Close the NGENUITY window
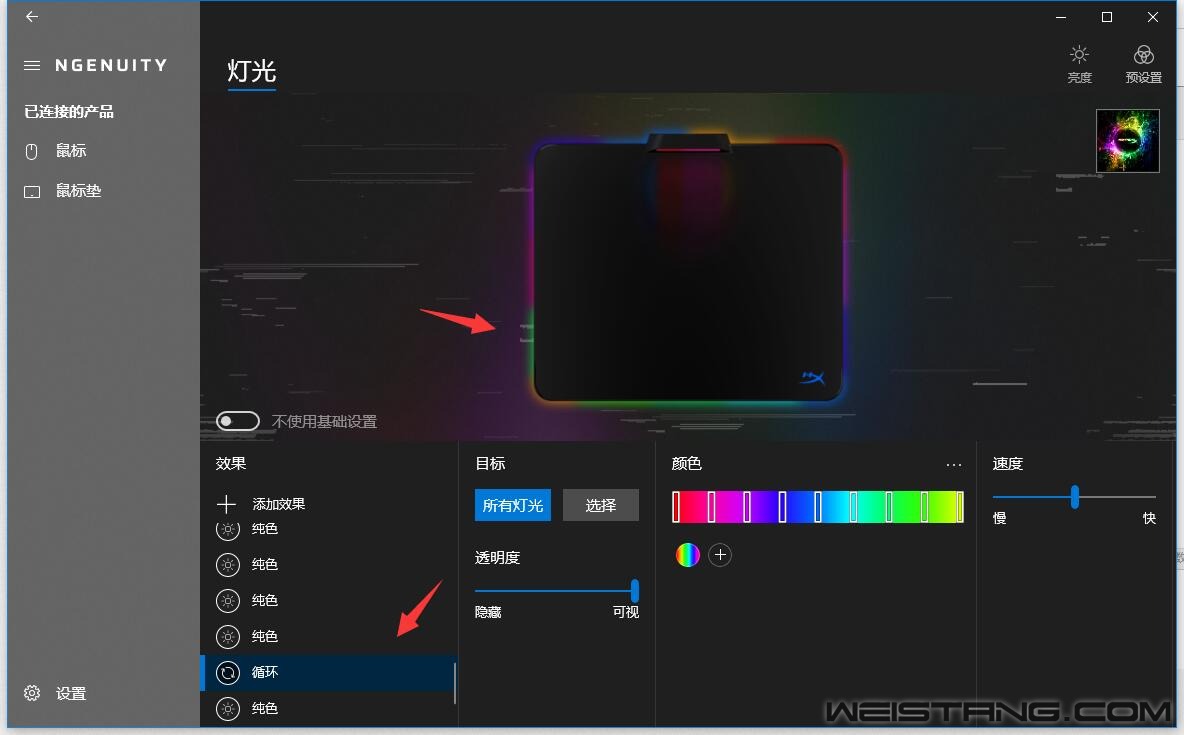This screenshot has width=1184, height=735. click(x=1152, y=17)
